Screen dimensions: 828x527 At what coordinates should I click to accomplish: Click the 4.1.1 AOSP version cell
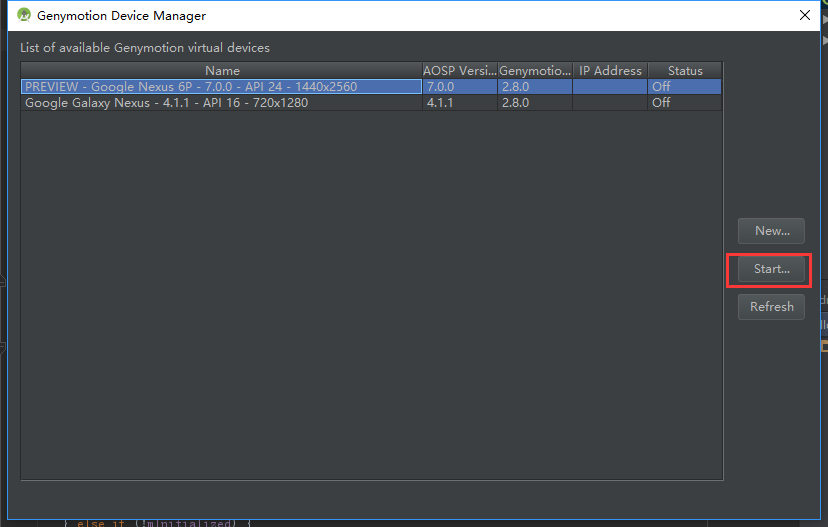point(459,102)
